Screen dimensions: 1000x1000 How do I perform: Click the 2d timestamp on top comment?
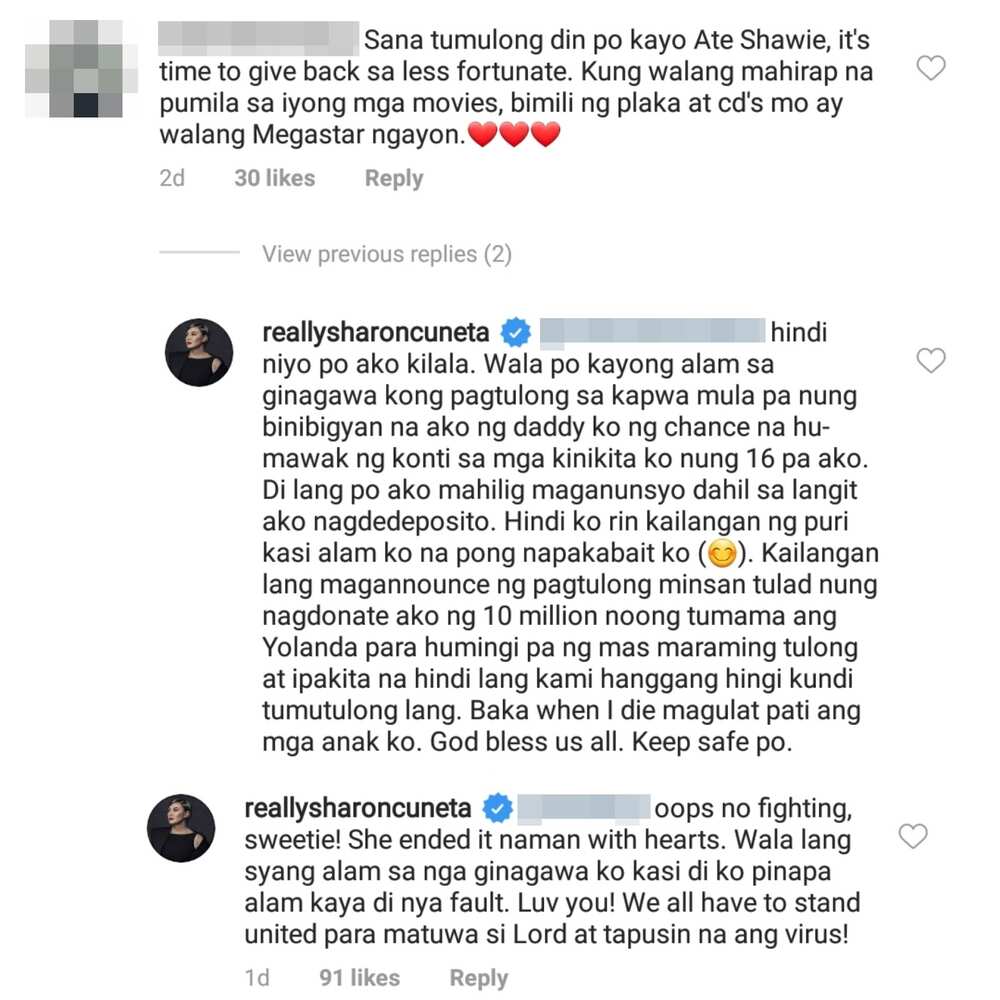click(172, 178)
